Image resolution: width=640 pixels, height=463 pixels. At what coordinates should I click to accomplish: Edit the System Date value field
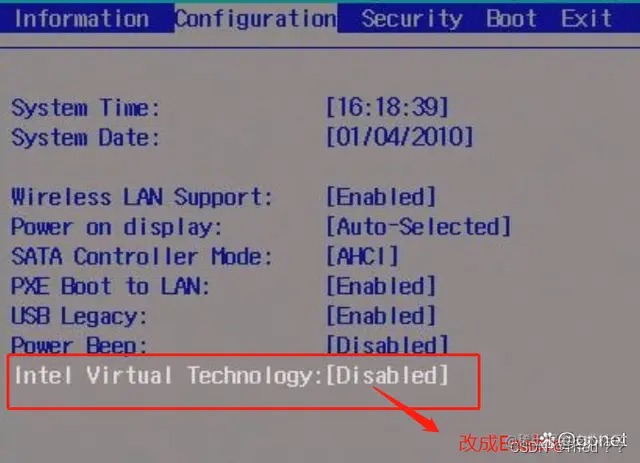[400, 137]
